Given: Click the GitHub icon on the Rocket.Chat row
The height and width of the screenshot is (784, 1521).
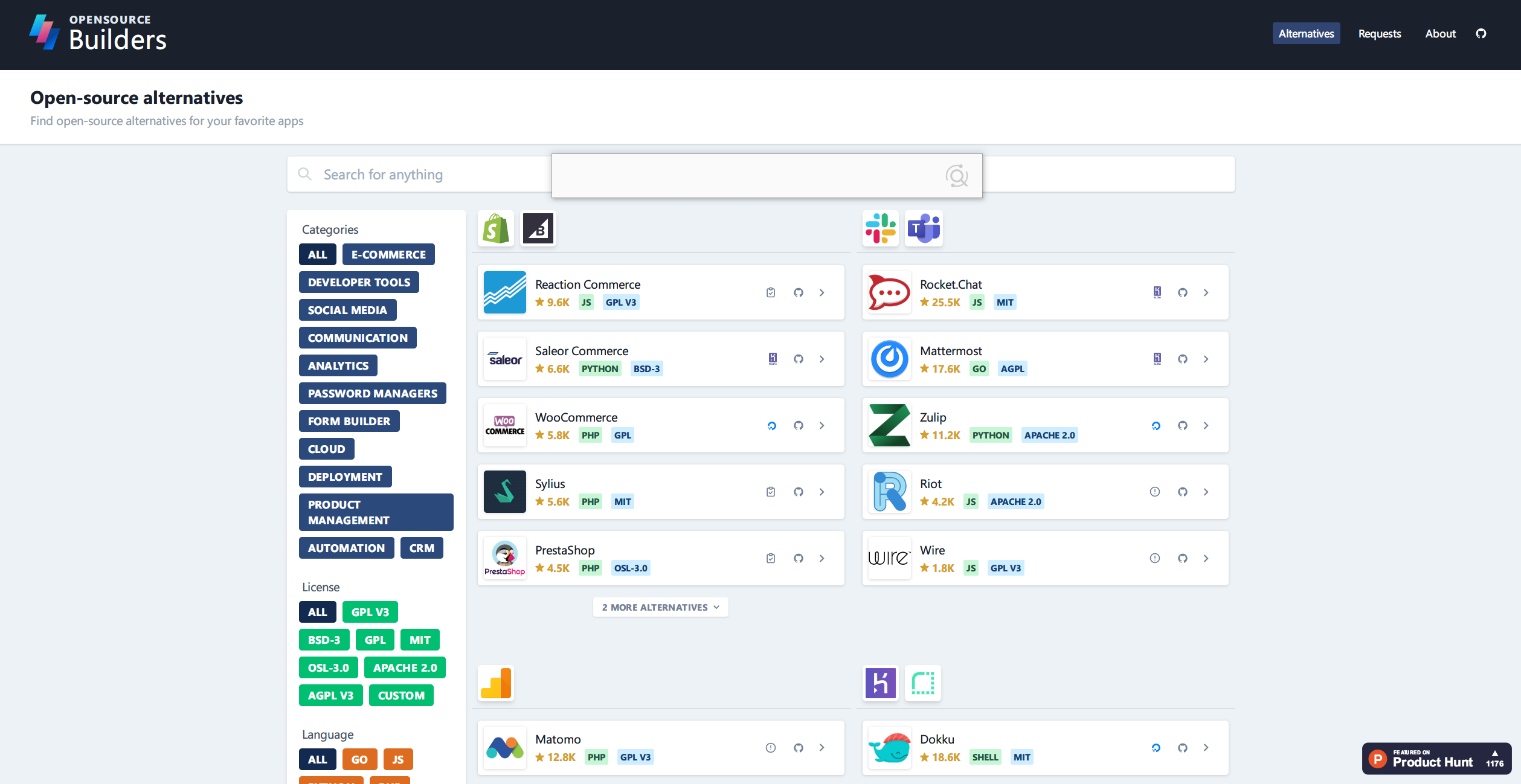Looking at the screenshot, I should (x=1182, y=293).
